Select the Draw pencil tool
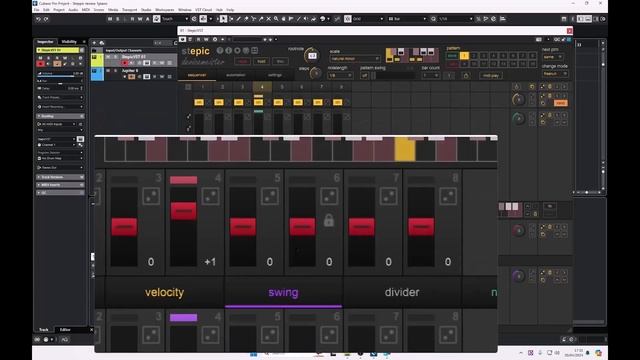 (x=238, y=19)
